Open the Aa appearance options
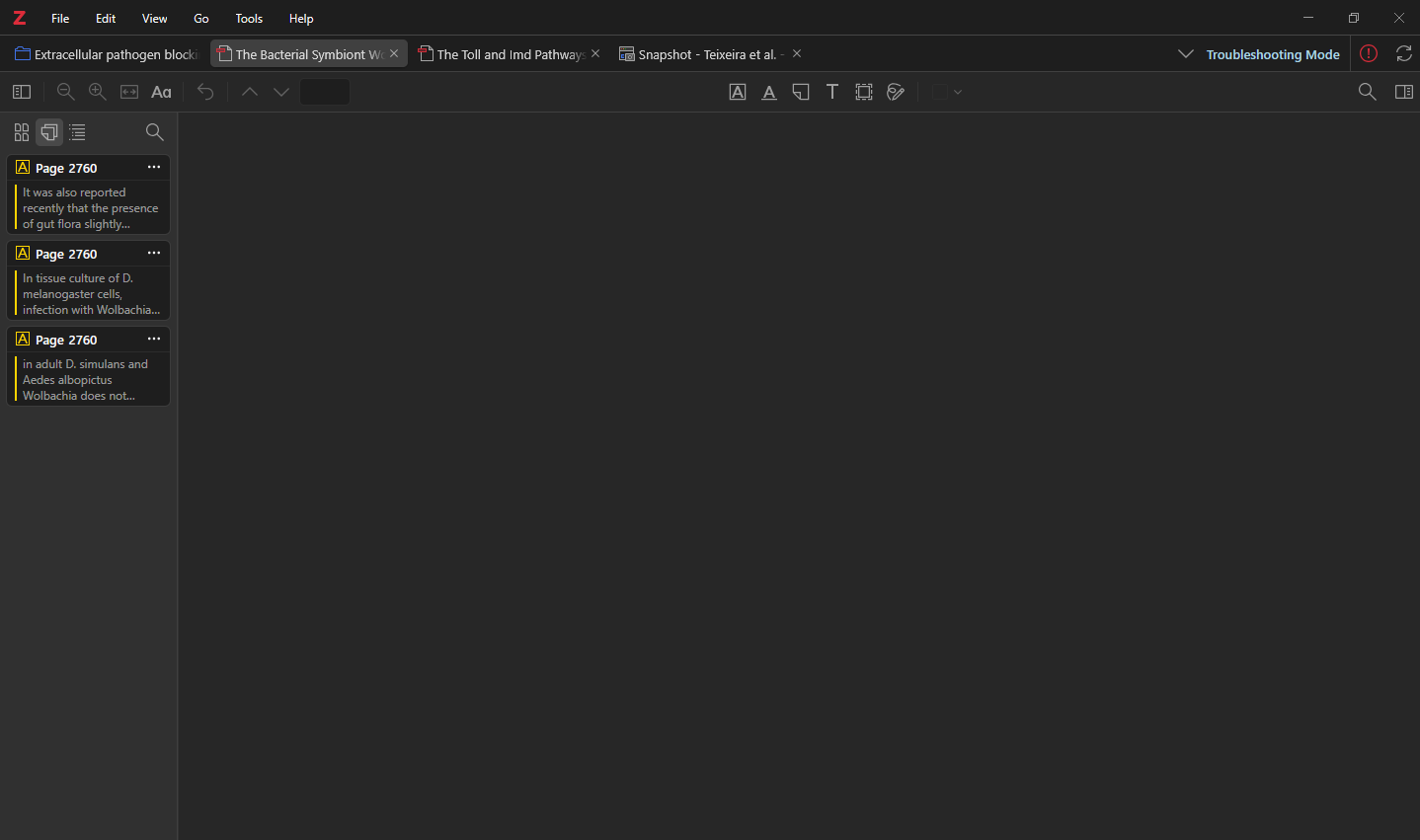Screen dimensions: 1420x840 pos(161,92)
